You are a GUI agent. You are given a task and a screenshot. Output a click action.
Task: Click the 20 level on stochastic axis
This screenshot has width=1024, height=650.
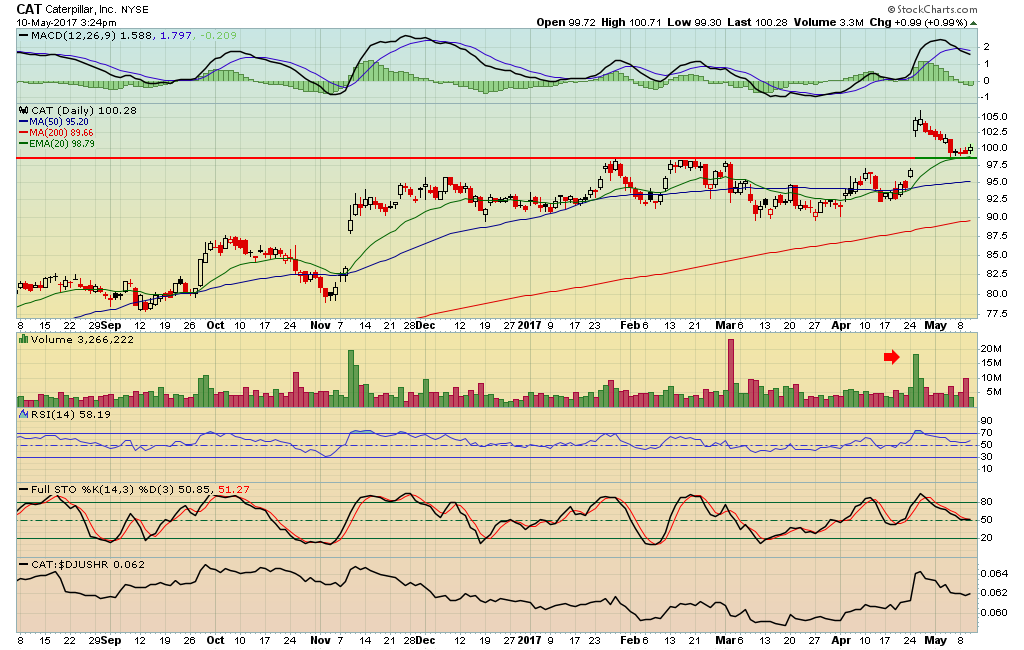(986, 538)
